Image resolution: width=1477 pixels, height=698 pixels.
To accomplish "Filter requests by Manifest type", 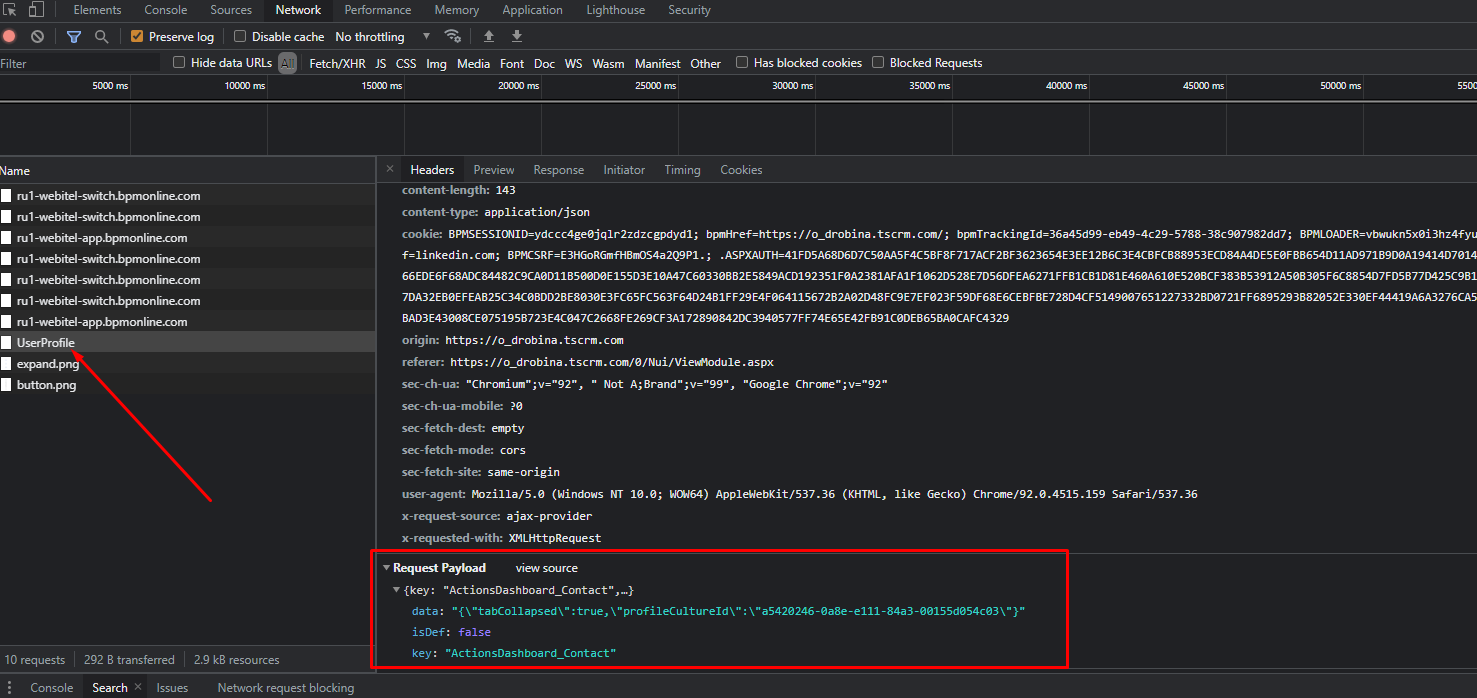I will click(x=658, y=63).
